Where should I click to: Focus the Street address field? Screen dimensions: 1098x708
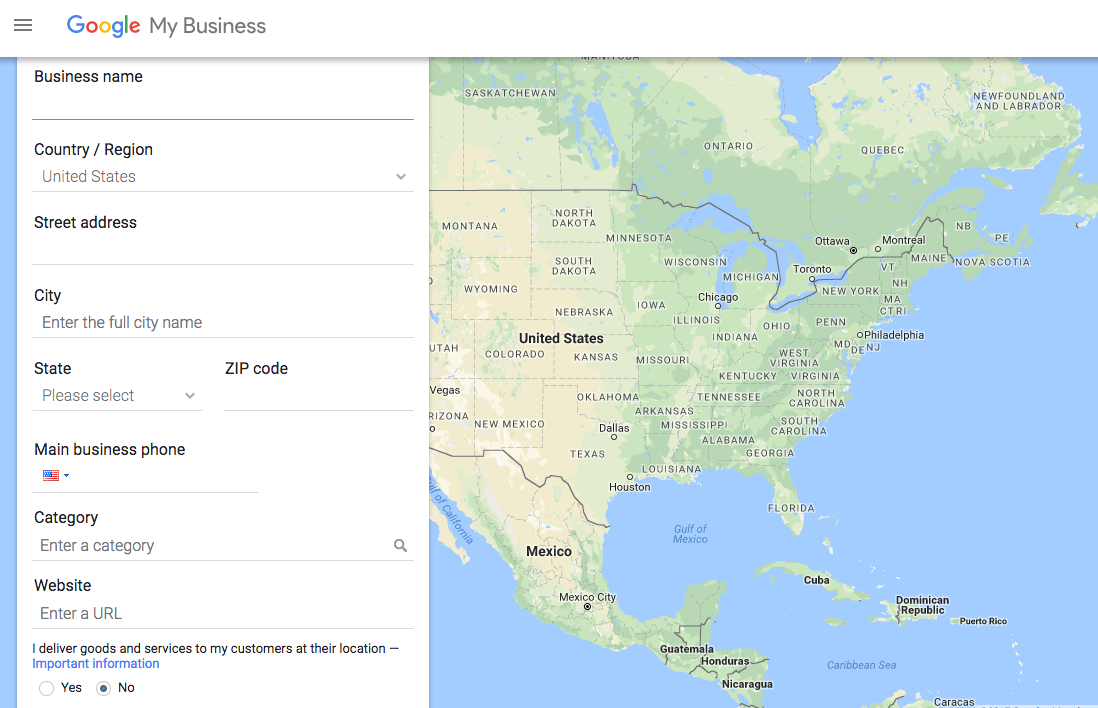click(222, 250)
